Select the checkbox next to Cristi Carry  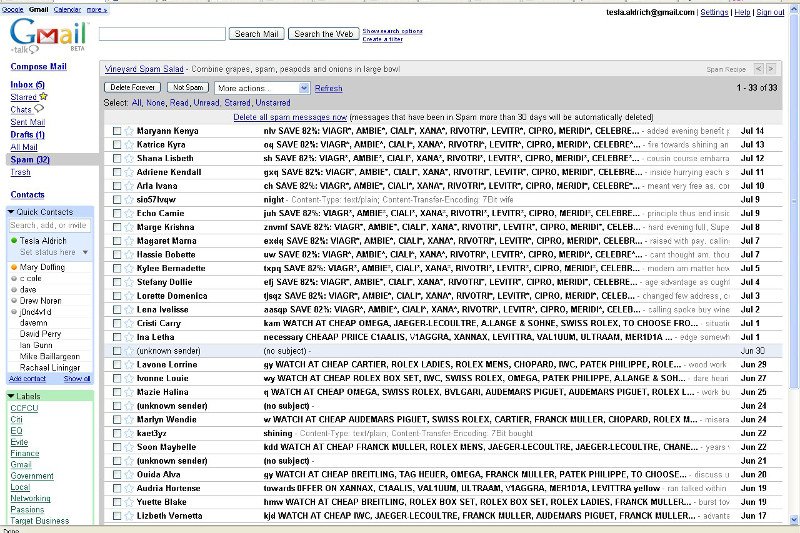click(116, 323)
